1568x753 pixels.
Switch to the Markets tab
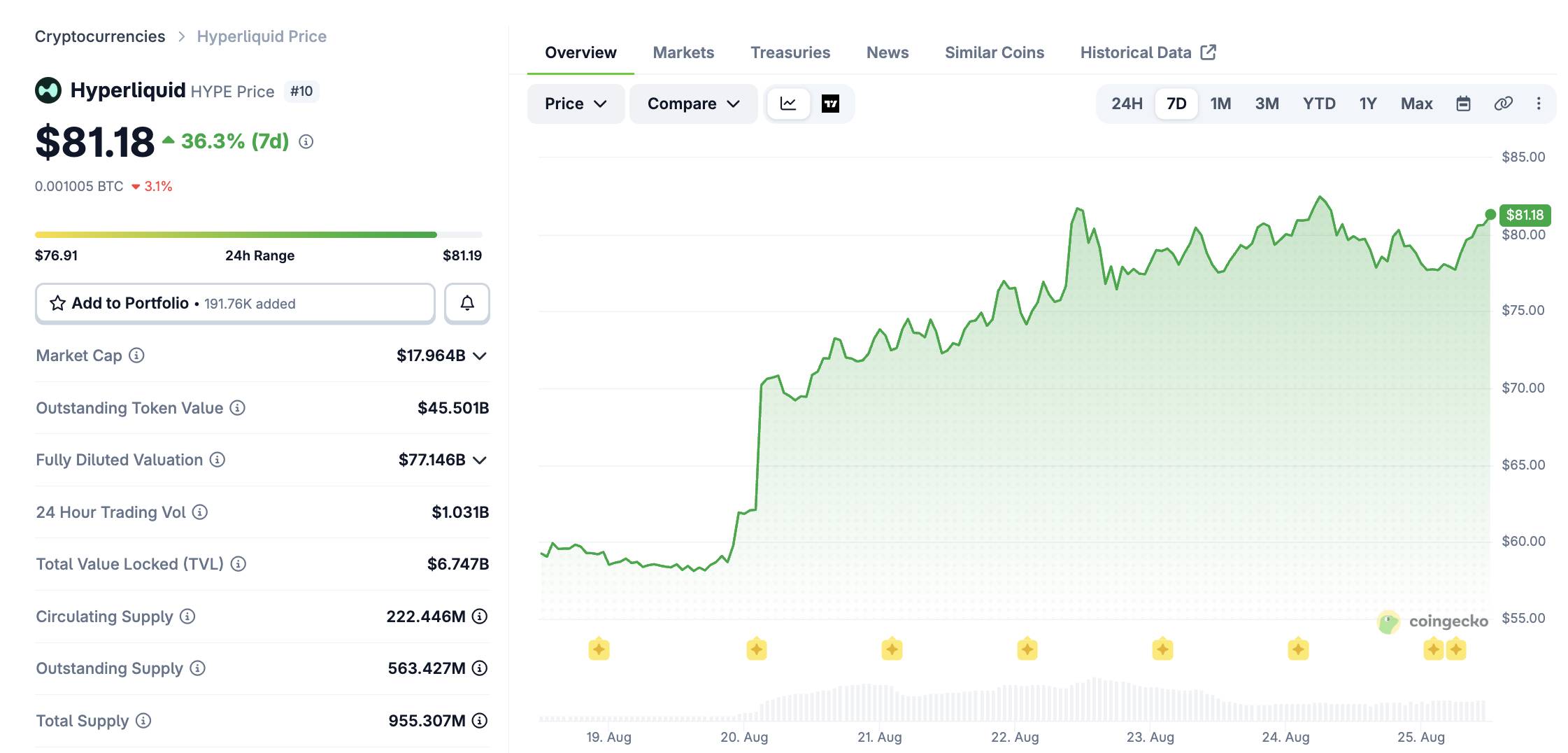click(x=683, y=52)
